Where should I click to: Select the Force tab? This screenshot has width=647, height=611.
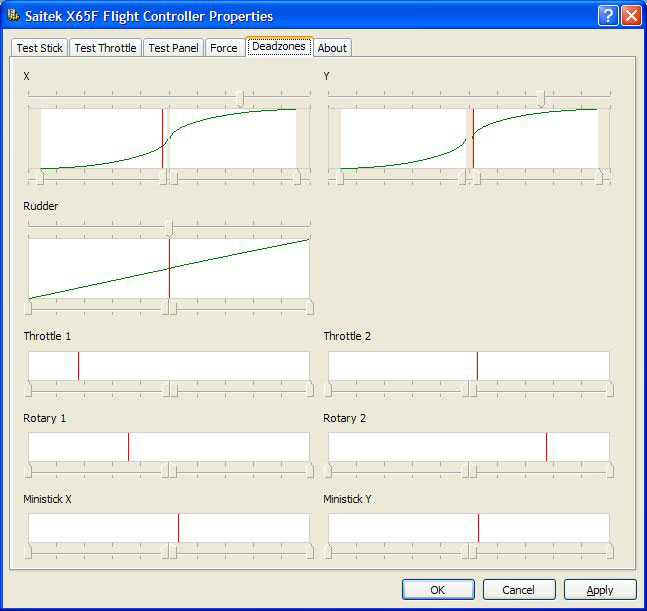pos(224,48)
